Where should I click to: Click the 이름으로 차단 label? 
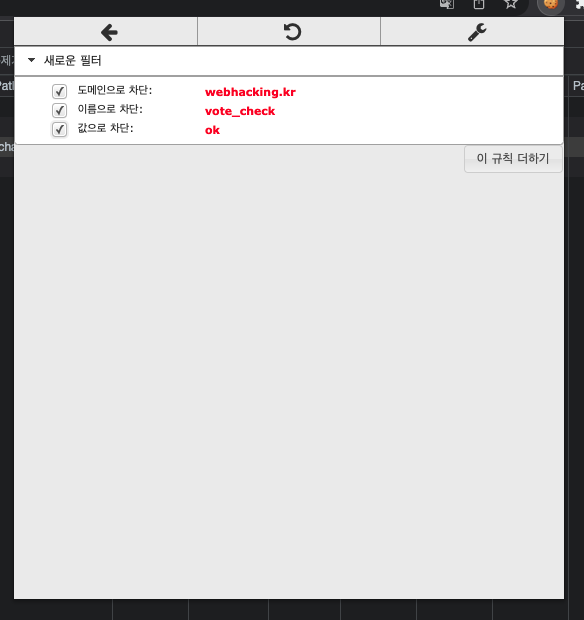110,109
